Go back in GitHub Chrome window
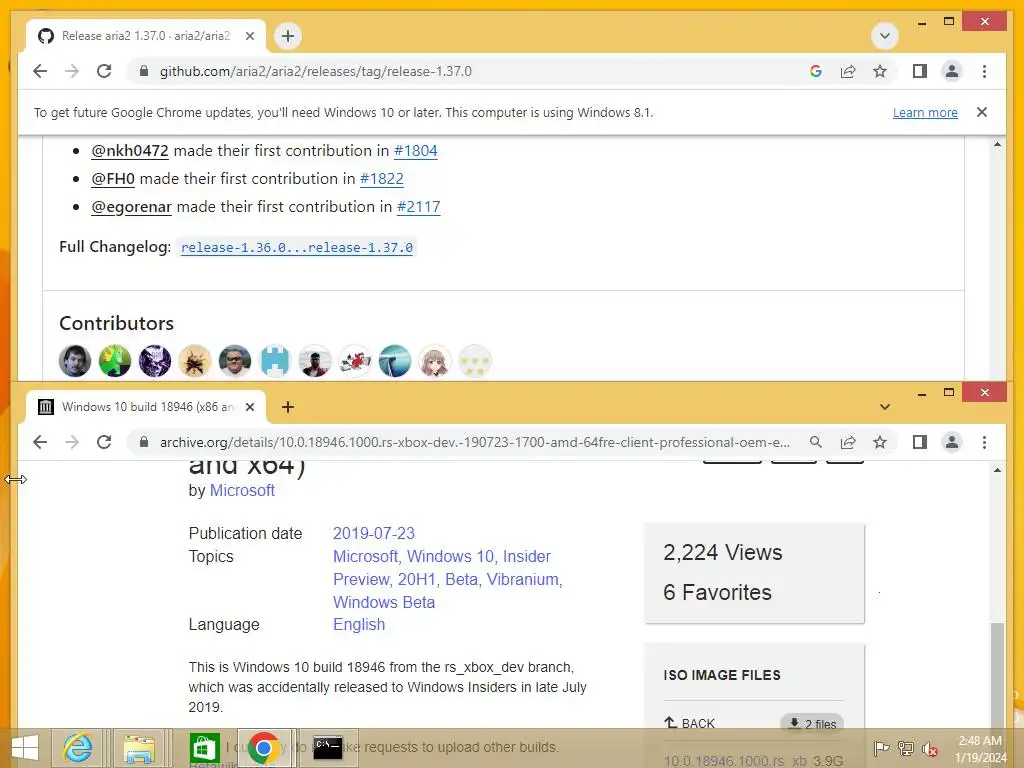 [x=40, y=71]
